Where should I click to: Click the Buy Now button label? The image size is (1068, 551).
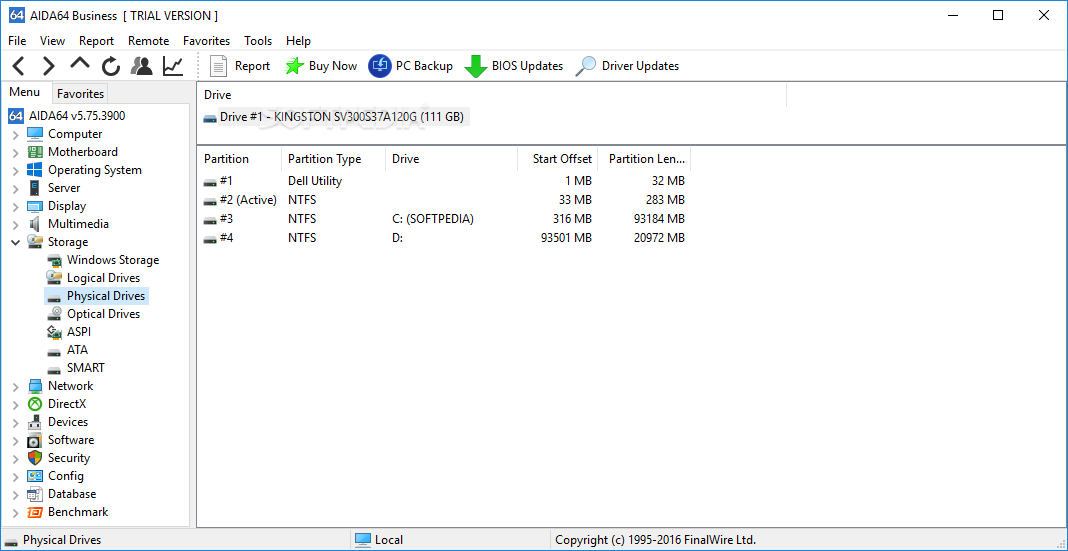(x=332, y=66)
